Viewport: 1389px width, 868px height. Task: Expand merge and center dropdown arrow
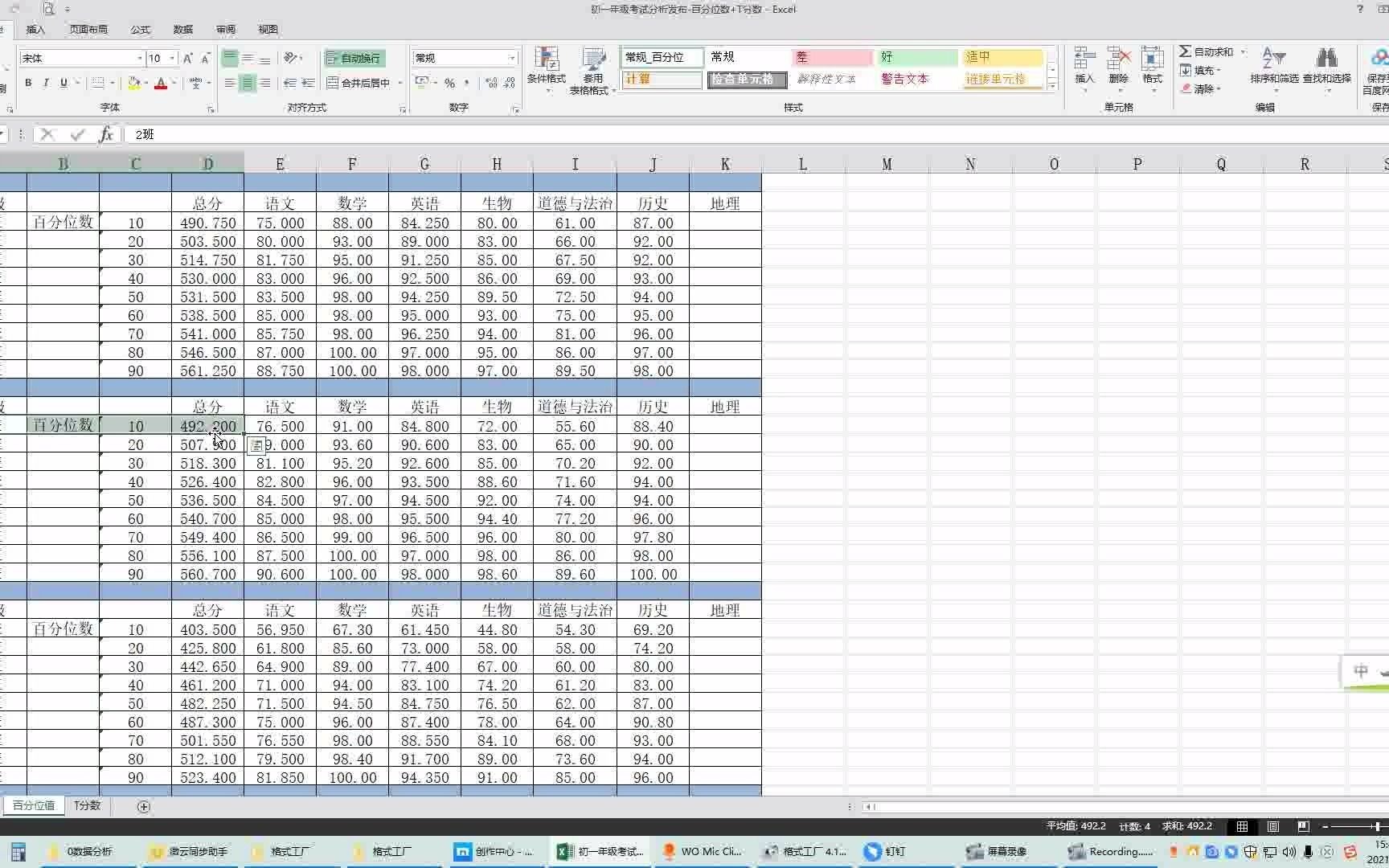(x=400, y=83)
